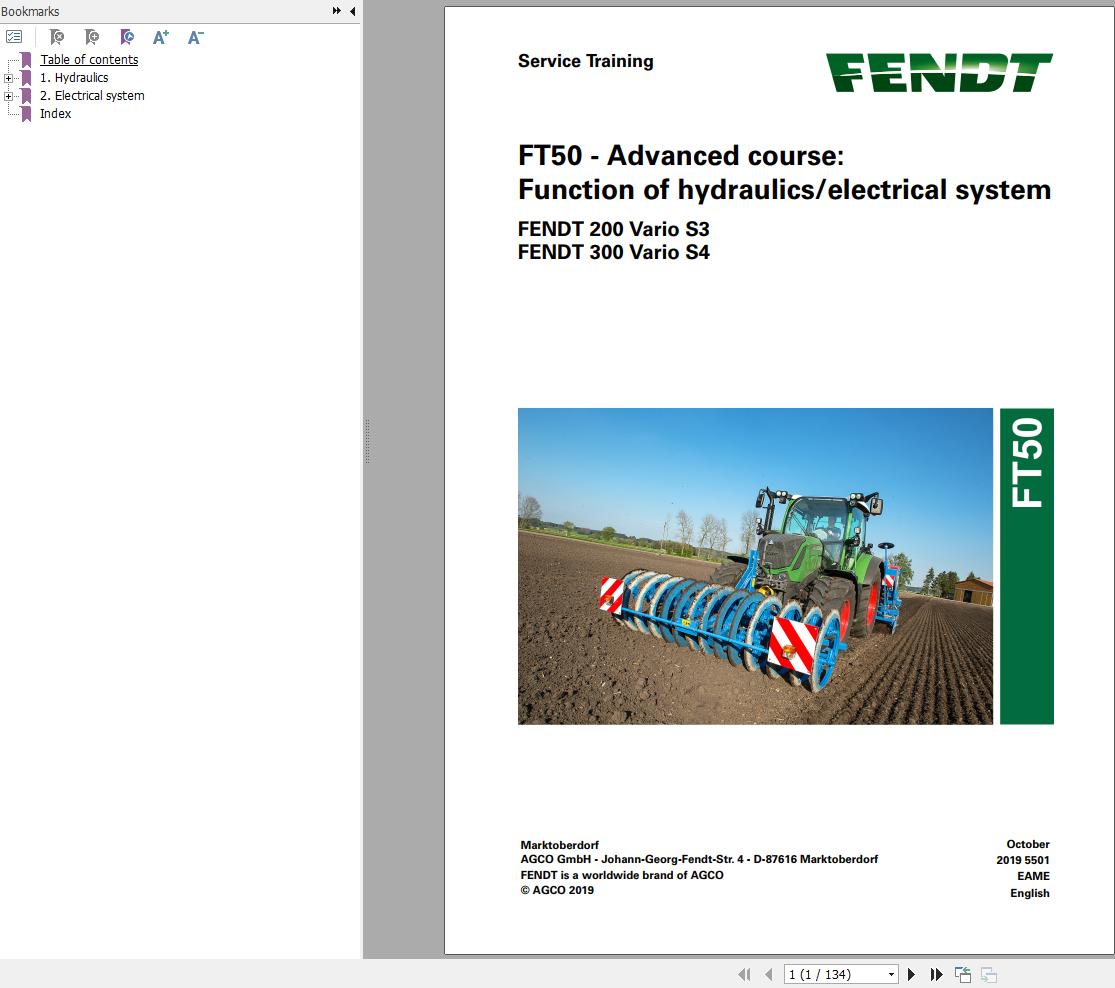
Task: Expand the 1. Hydraulics tree node
Action: [x=9, y=78]
